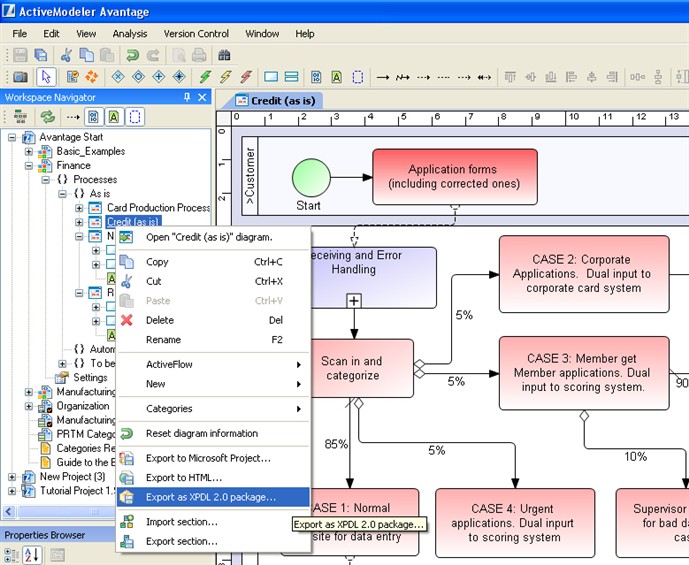Open the Categories submenu
Viewport: 689px width, 565px height.
click(214, 409)
